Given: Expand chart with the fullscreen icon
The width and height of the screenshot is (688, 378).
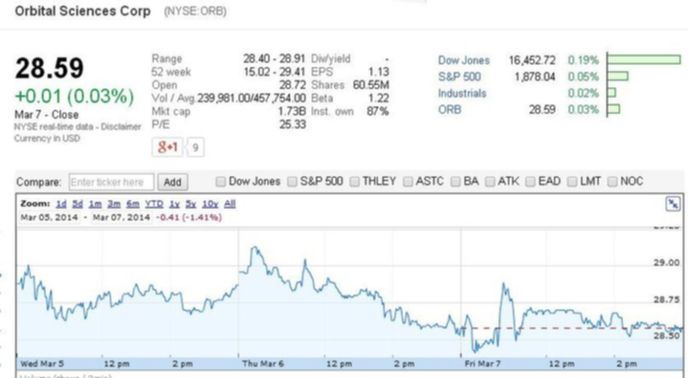Looking at the screenshot, I should tap(673, 204).
